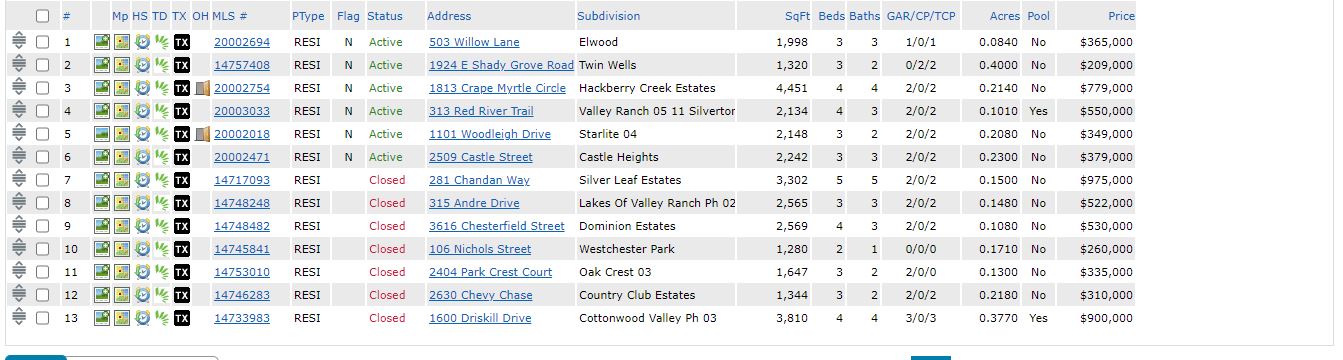Click reorder handle on row 7
This screenshot has width=1343, height=360.
click(x=18, y=180)
